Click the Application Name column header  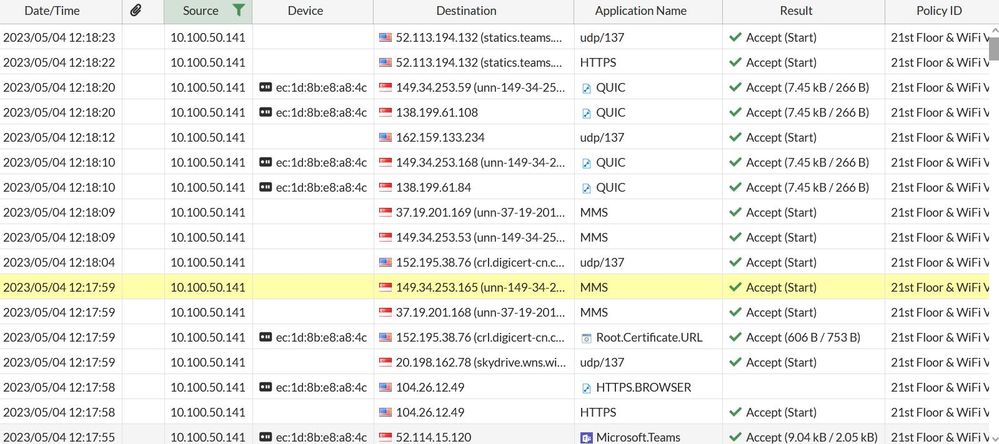point(640,11)
